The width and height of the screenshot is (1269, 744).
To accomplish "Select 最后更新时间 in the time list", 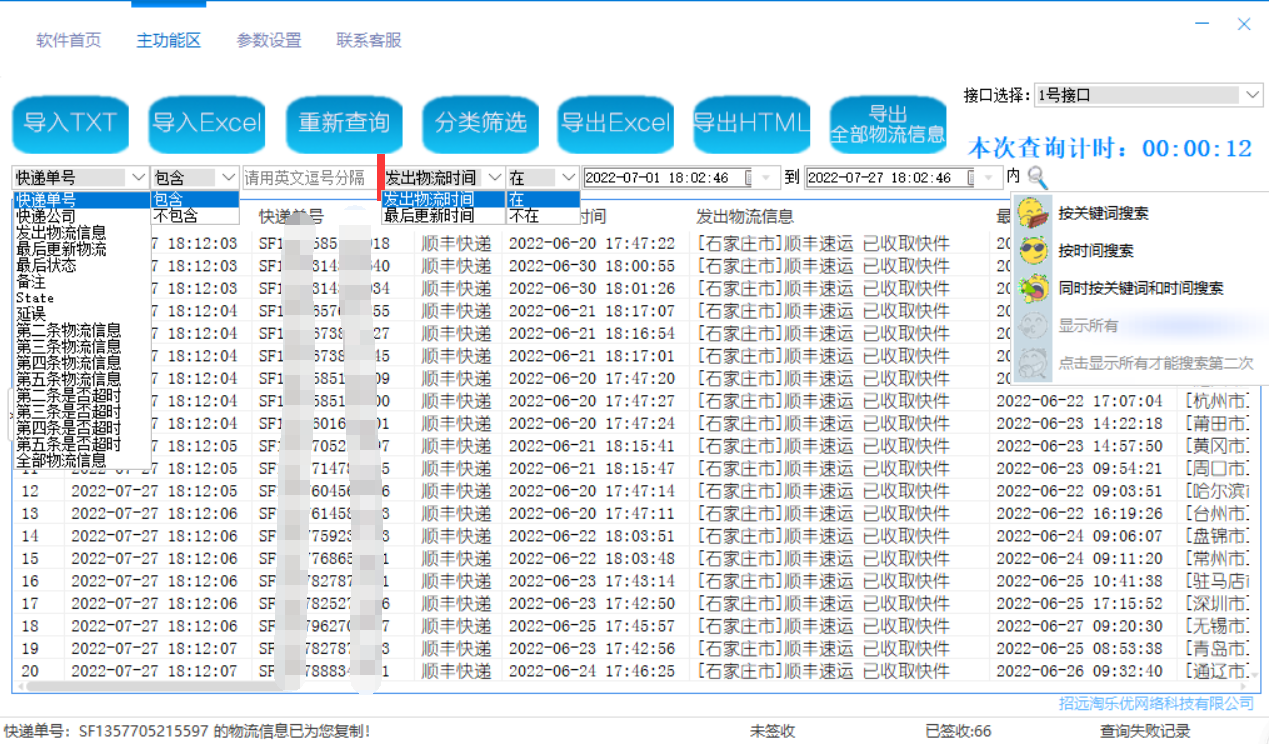I will point(429,215).
